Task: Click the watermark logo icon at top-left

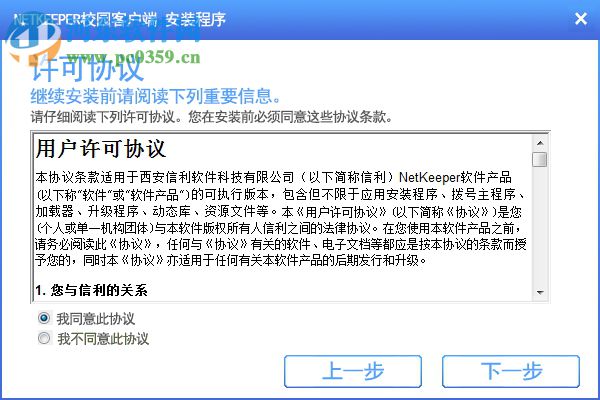Action: click(x=34, y=40)
